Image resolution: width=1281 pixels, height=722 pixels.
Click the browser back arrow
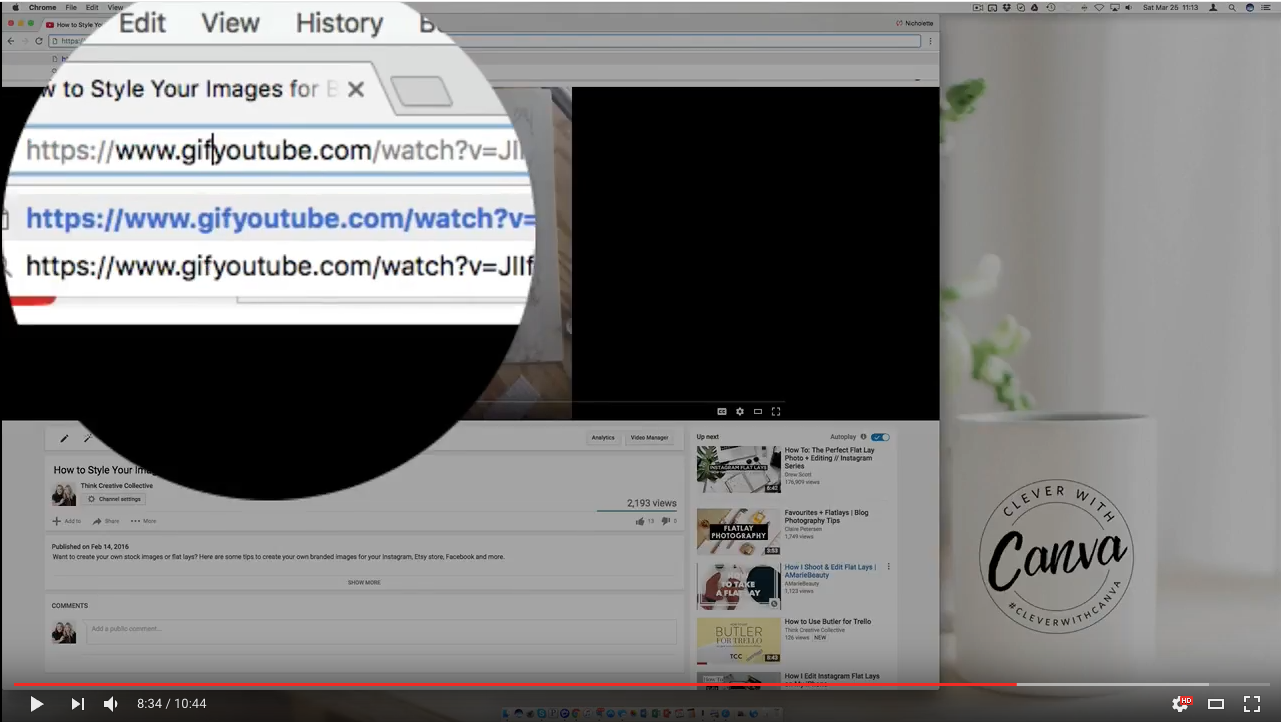pos(11,41)
